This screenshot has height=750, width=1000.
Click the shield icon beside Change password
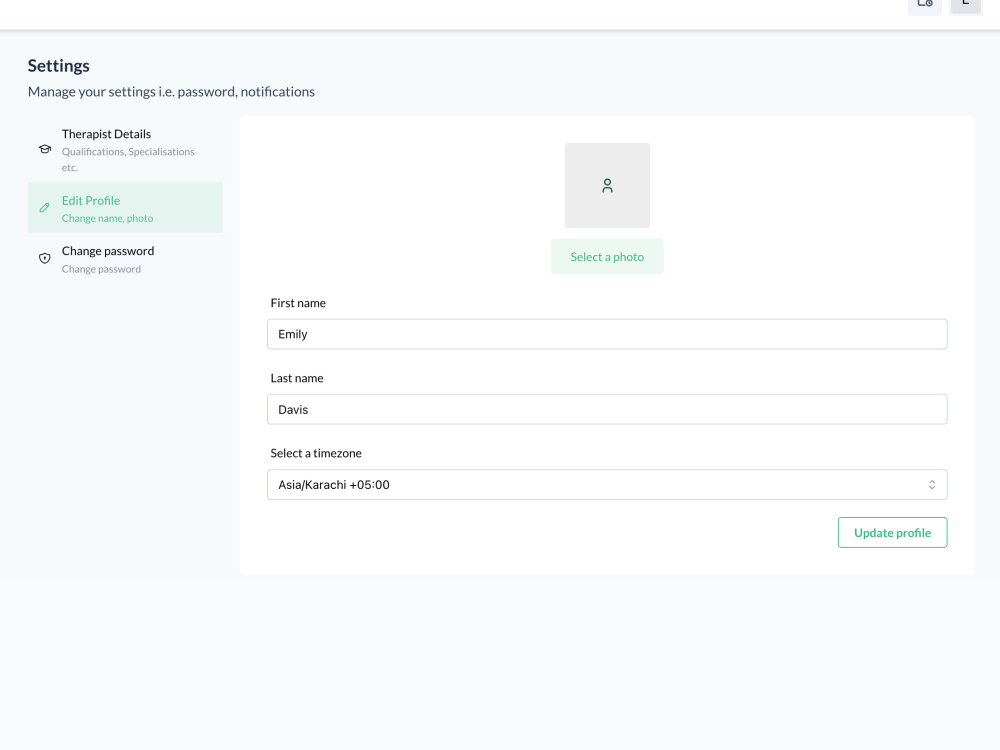tap(45, 258)
